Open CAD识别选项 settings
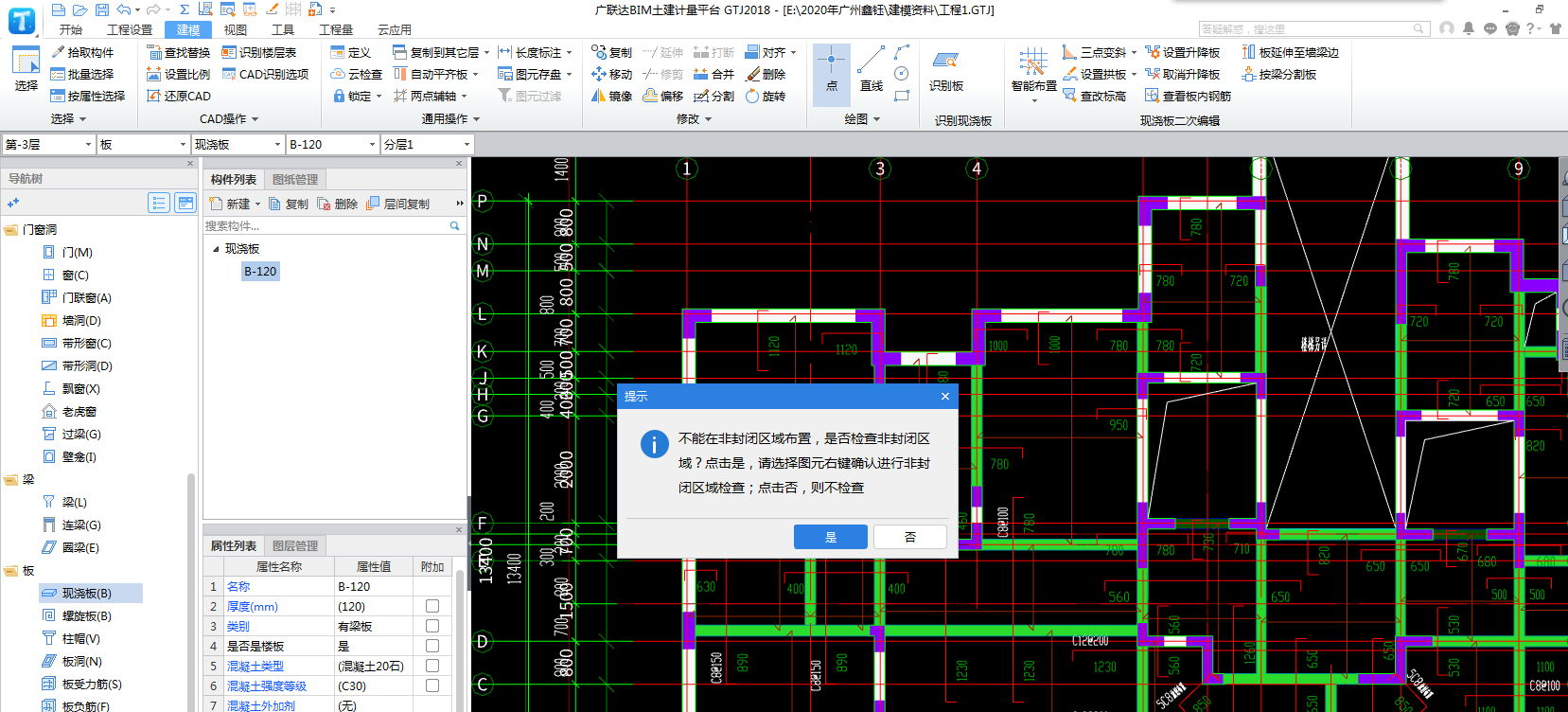1568x712 pixels. [x=265, y=74]
